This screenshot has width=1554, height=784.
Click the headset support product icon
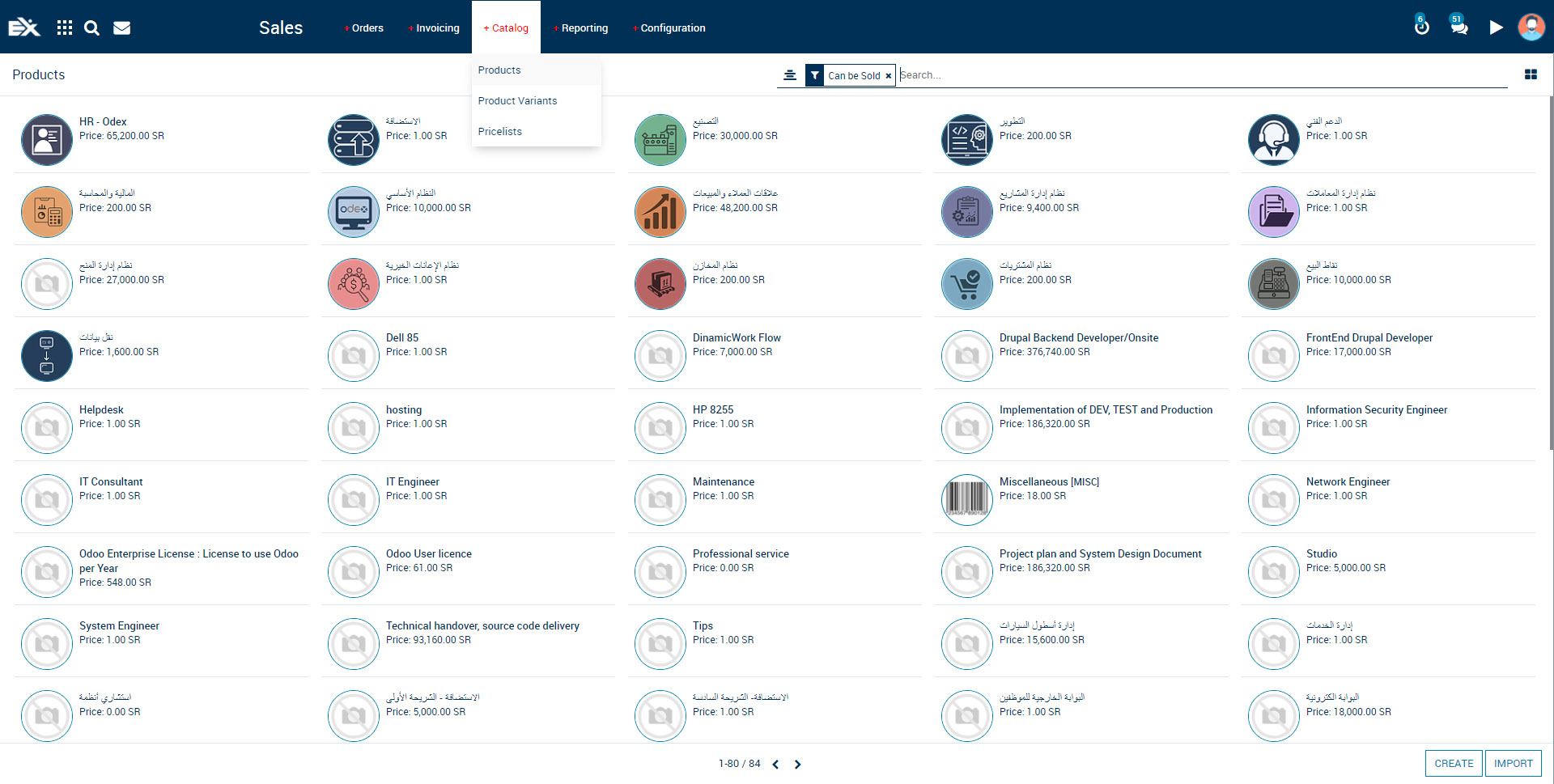(1274, 140)
